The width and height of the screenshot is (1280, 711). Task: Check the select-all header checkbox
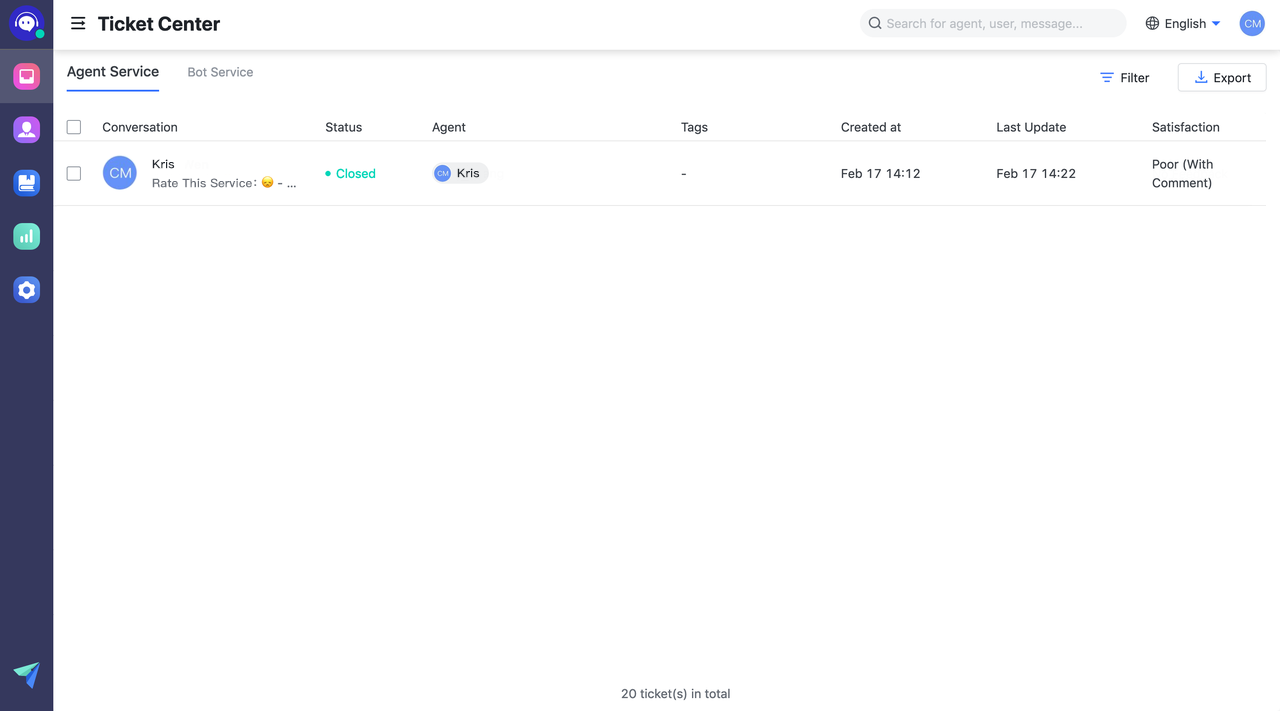[x=74, y=127]
